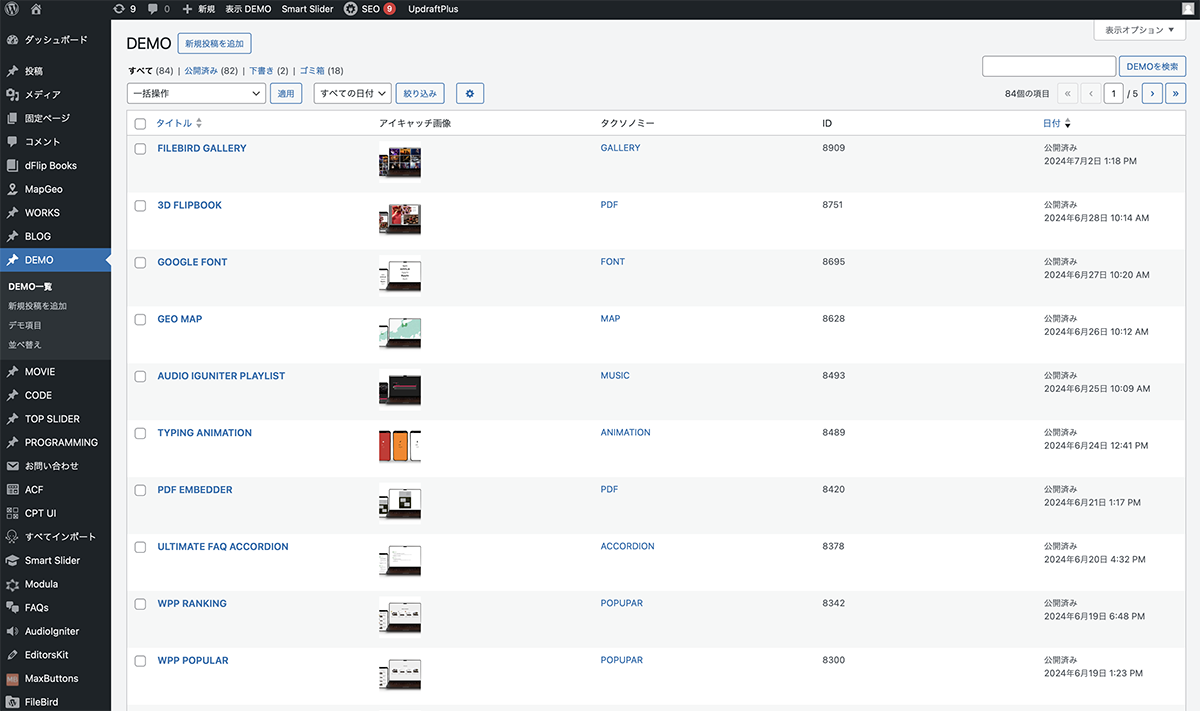Click the WordPress logo icon

tap(11, 9)
